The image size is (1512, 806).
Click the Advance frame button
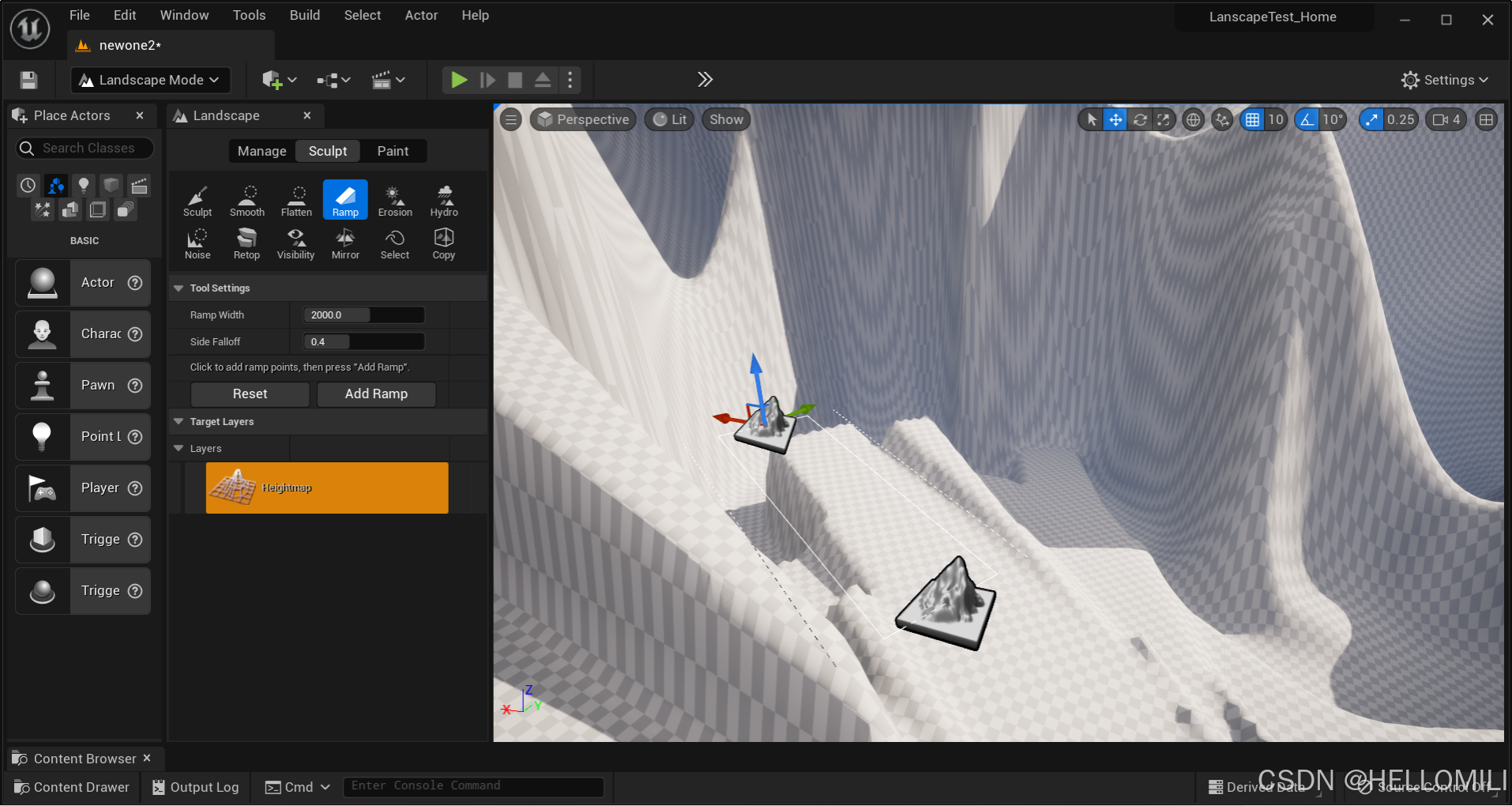(487, 80)
